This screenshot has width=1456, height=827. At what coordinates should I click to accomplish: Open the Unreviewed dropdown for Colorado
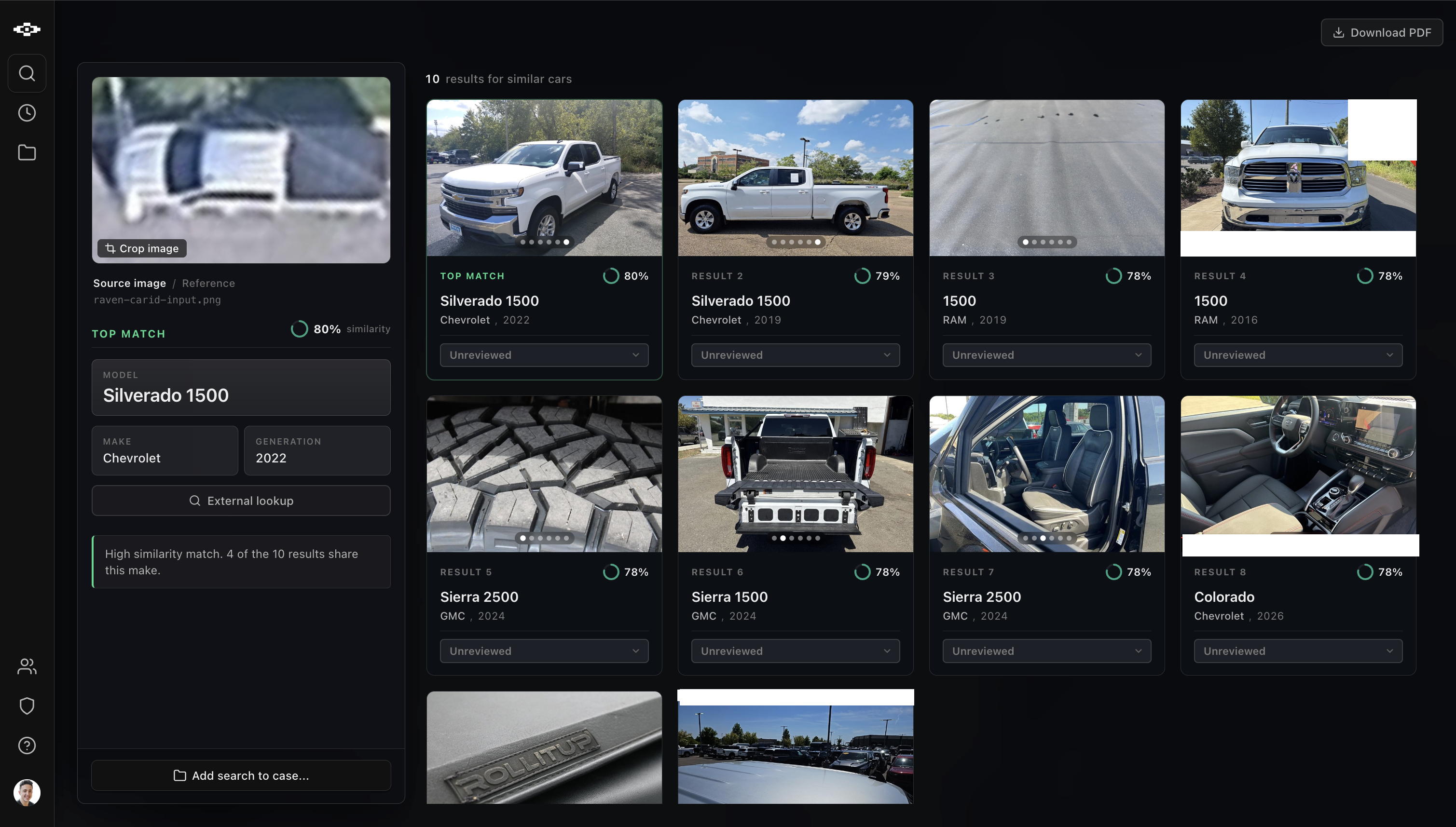pos(1298,651)
